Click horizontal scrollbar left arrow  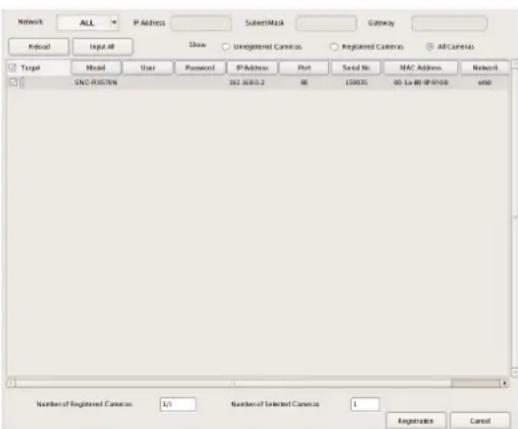pos(11,383)
